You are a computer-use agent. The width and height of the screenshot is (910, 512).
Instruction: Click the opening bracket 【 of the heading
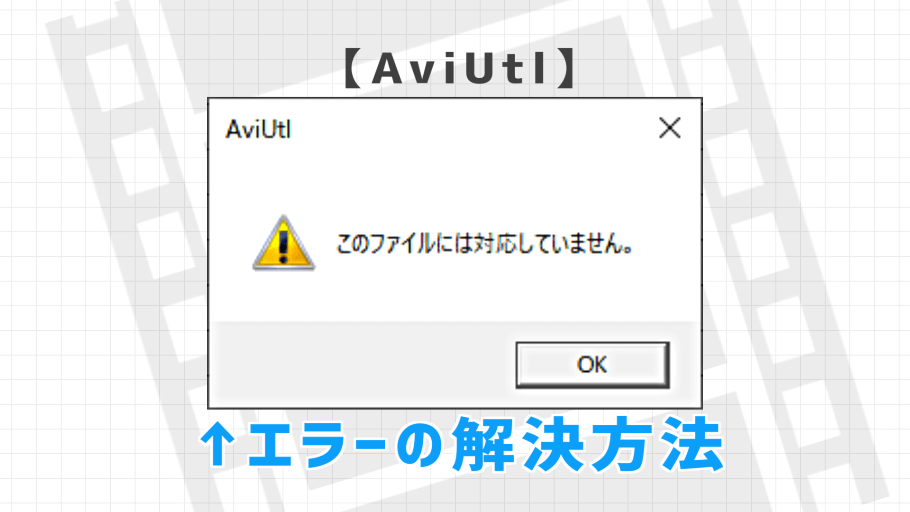pos(353,68)
